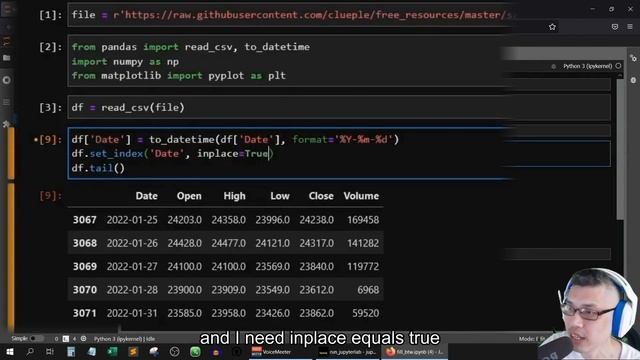Switch to run_jupyterlab taskbar window
The image size is (640, 360).
click(x=348, y=351)
